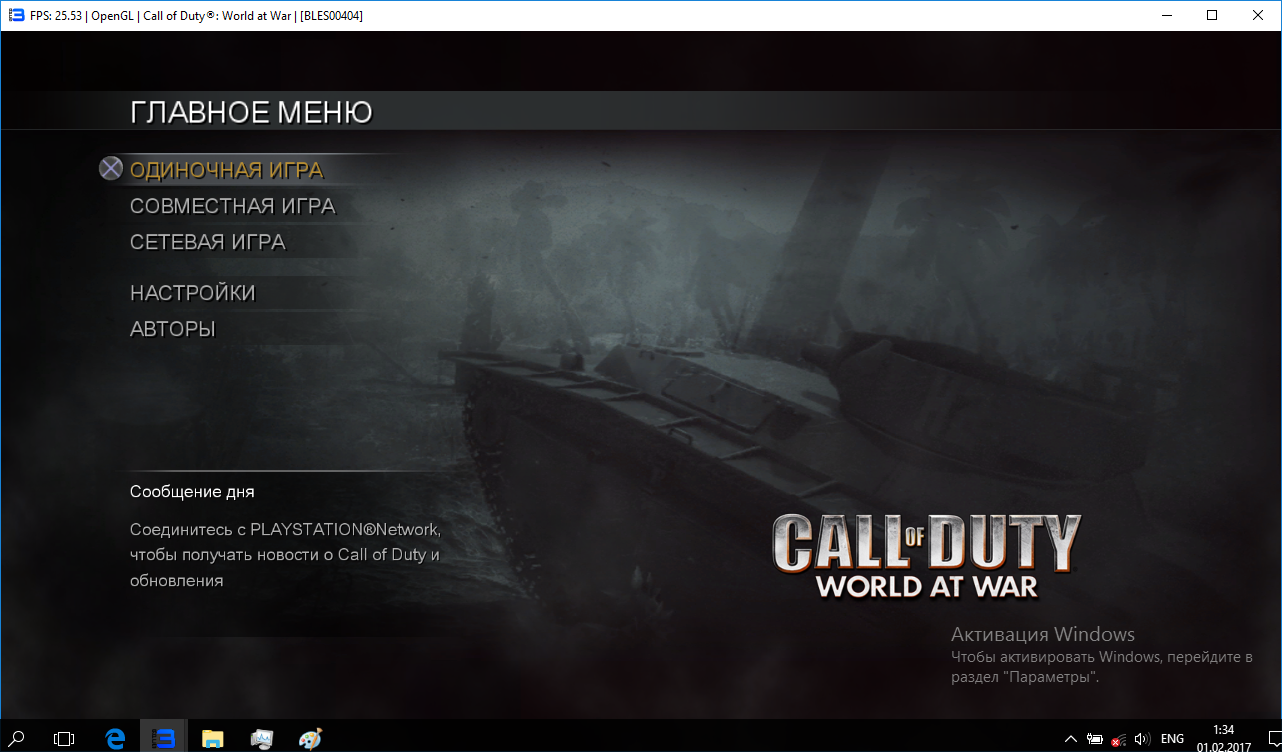
Task: Open the Paint palette icon on the taskbar
Action: click(x=311, y=738)
